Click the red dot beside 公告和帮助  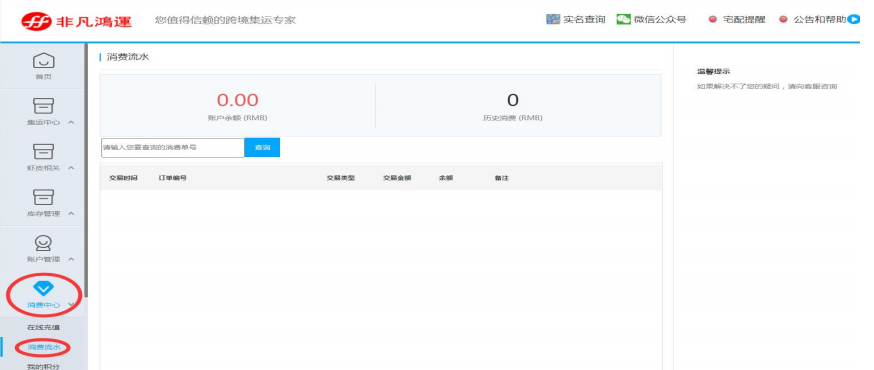click(783, 20)
